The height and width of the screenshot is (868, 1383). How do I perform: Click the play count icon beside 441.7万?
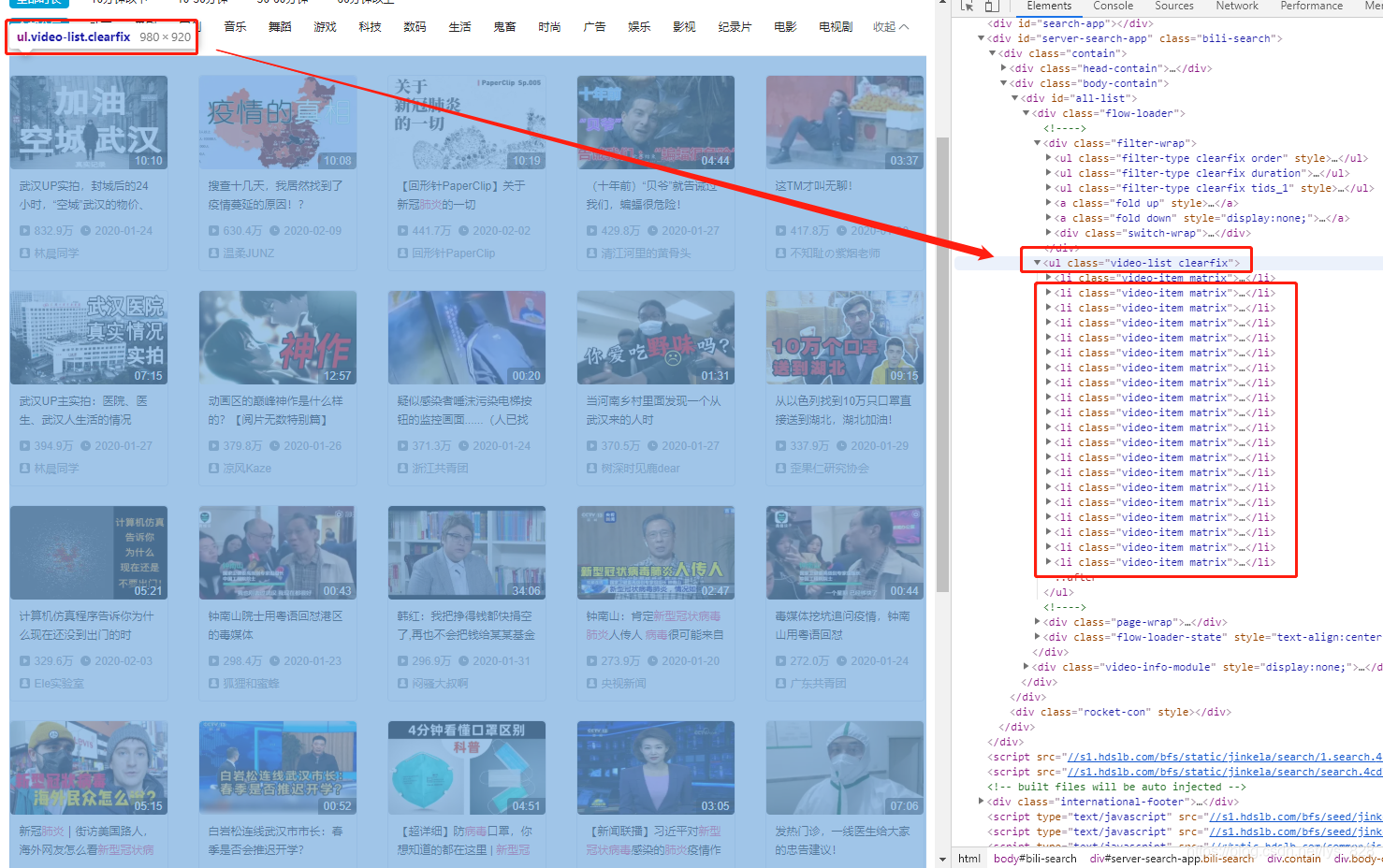click(402, 231)
